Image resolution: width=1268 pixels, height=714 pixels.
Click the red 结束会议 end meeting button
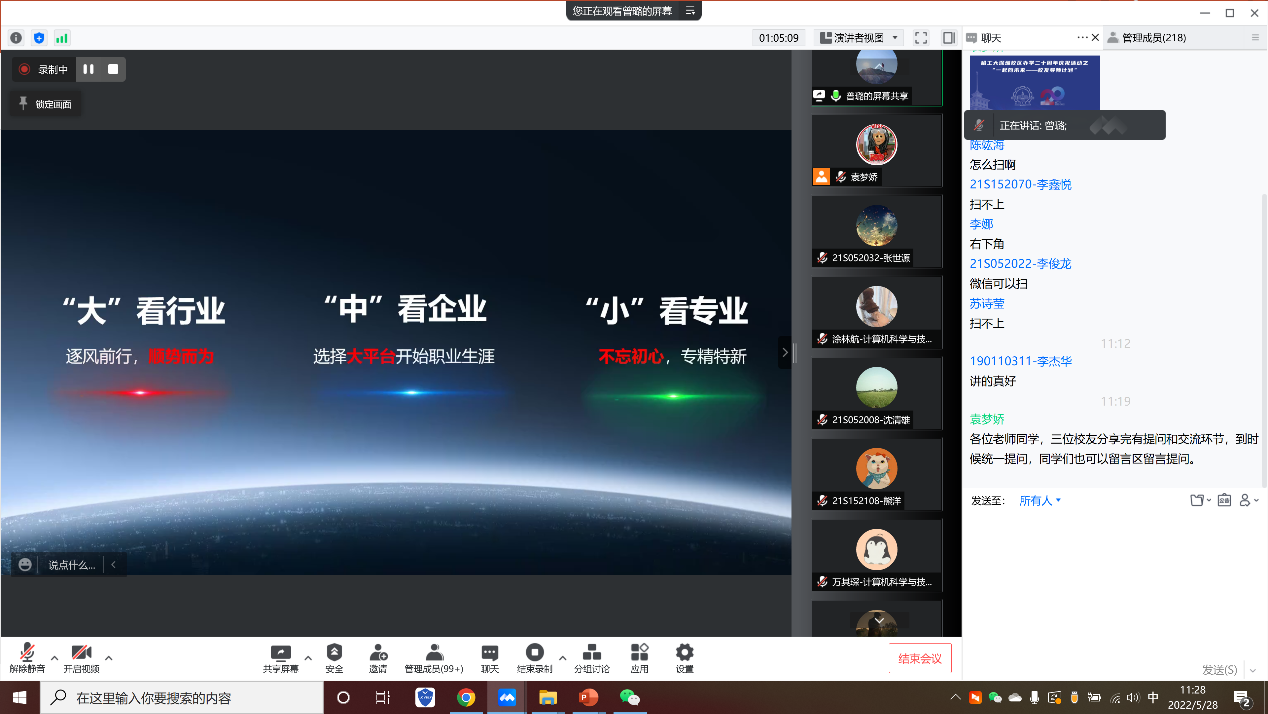[x=920, y=658]
